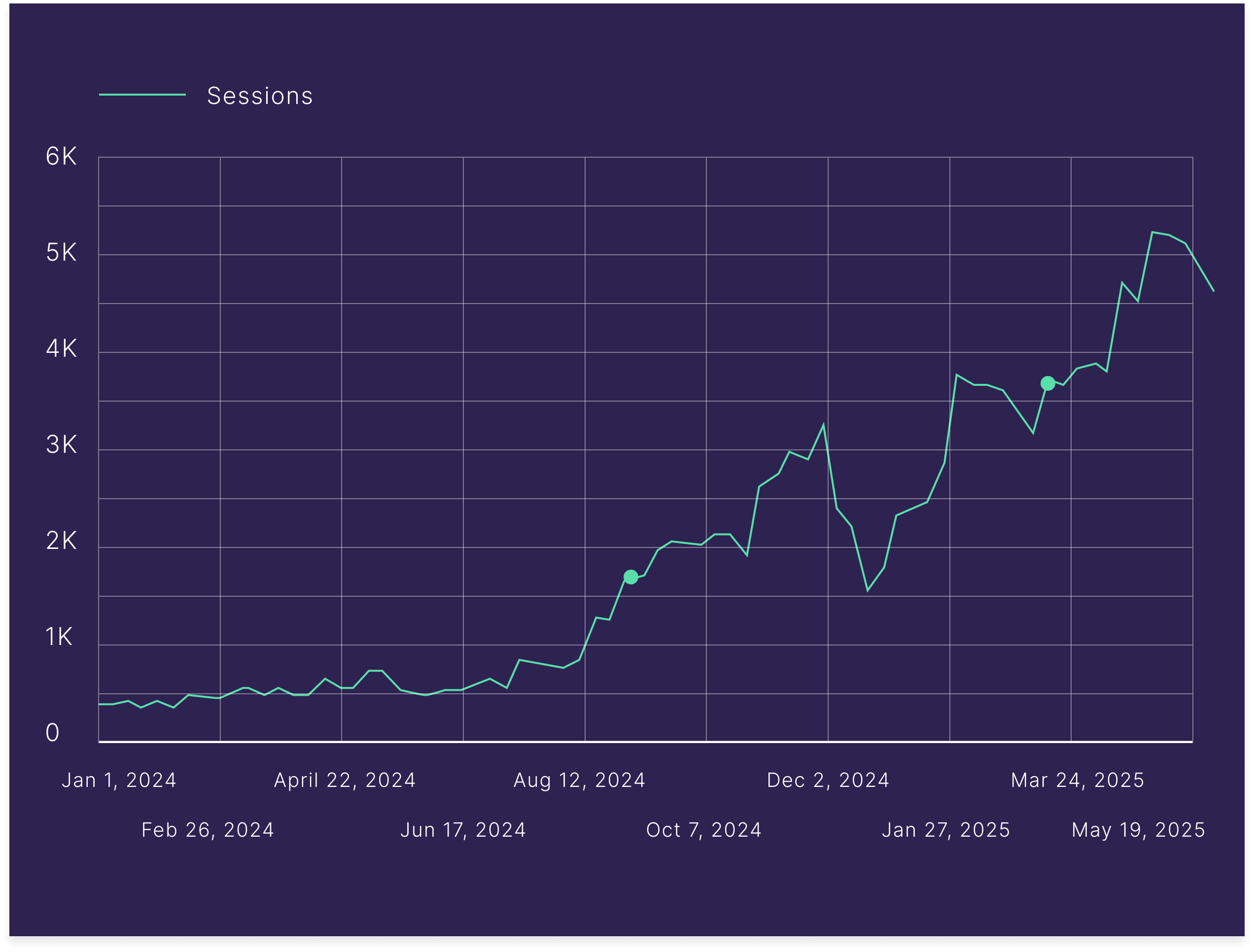Click the Jan 27, 2025 axis label
Screen dimensions: 1254x952
point(946,830)
